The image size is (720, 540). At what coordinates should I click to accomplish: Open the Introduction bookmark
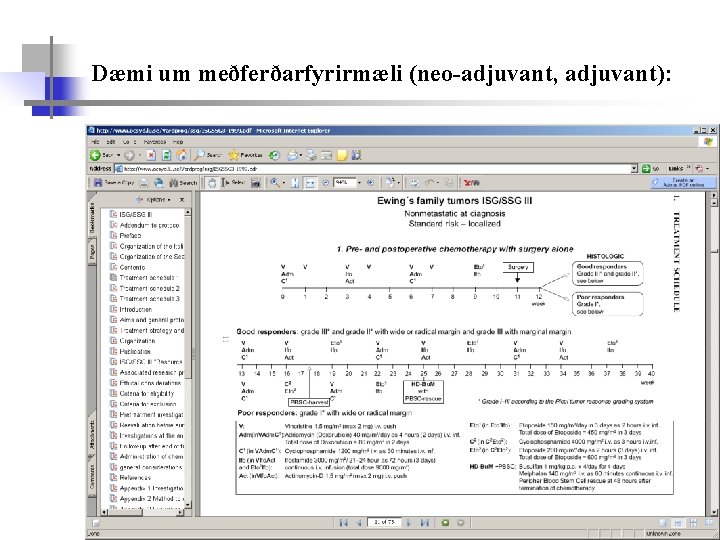click(x=131, y=309)
